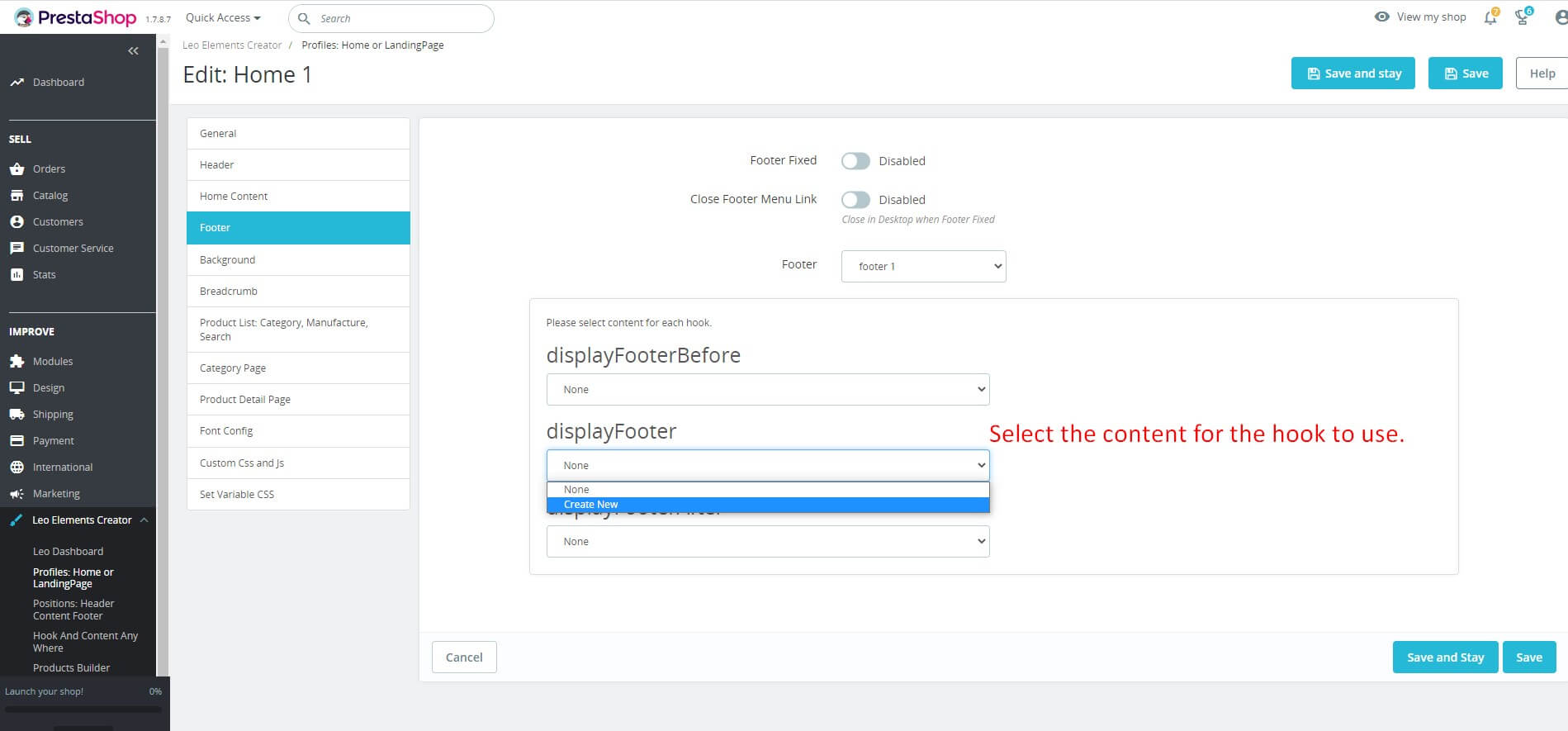1568x731 pixels.
Task: Open the Font Config tab
Action: pyautogui.click(x=298, y=431)
